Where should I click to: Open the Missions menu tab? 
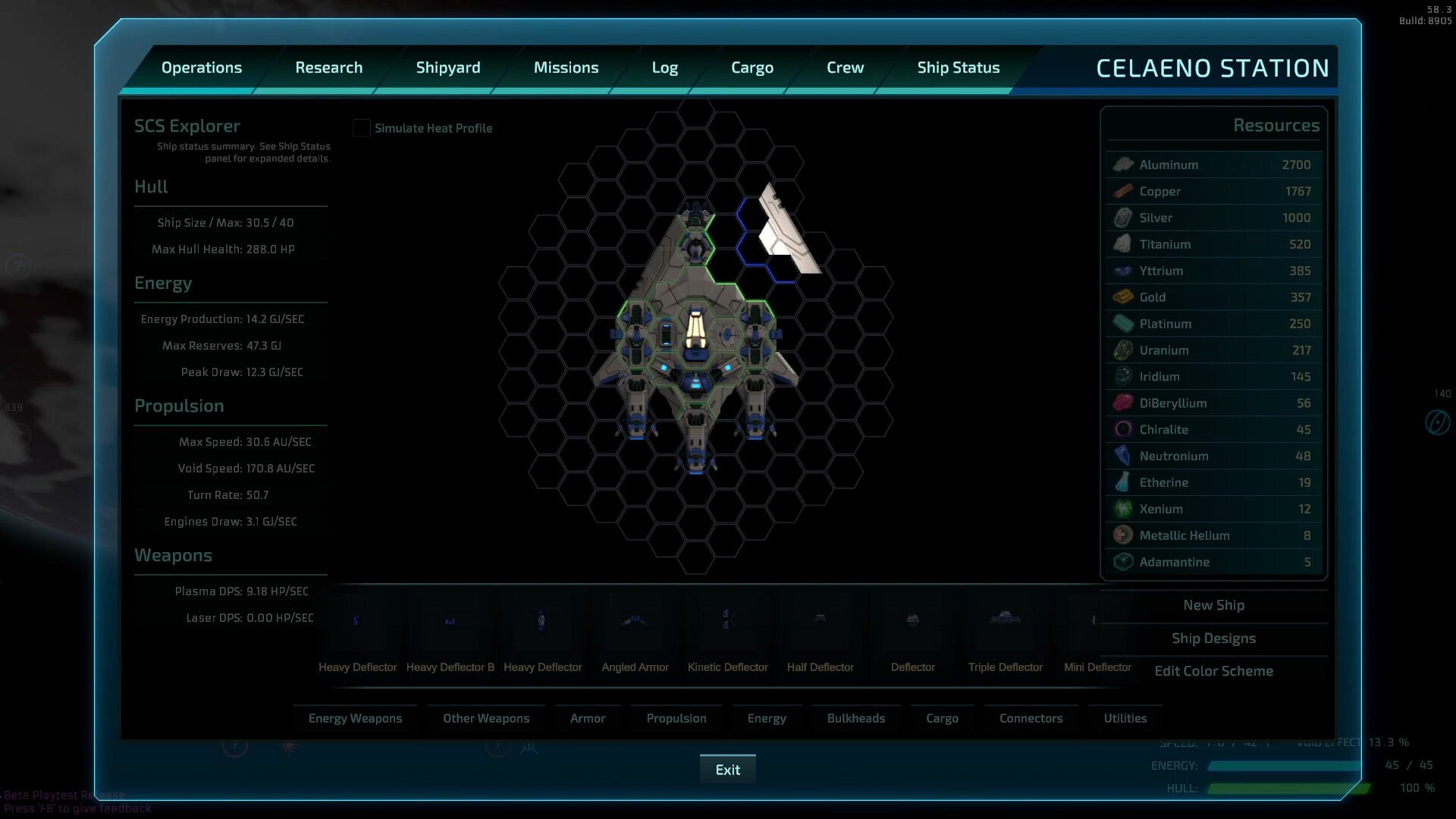click(x=566, y=67)
